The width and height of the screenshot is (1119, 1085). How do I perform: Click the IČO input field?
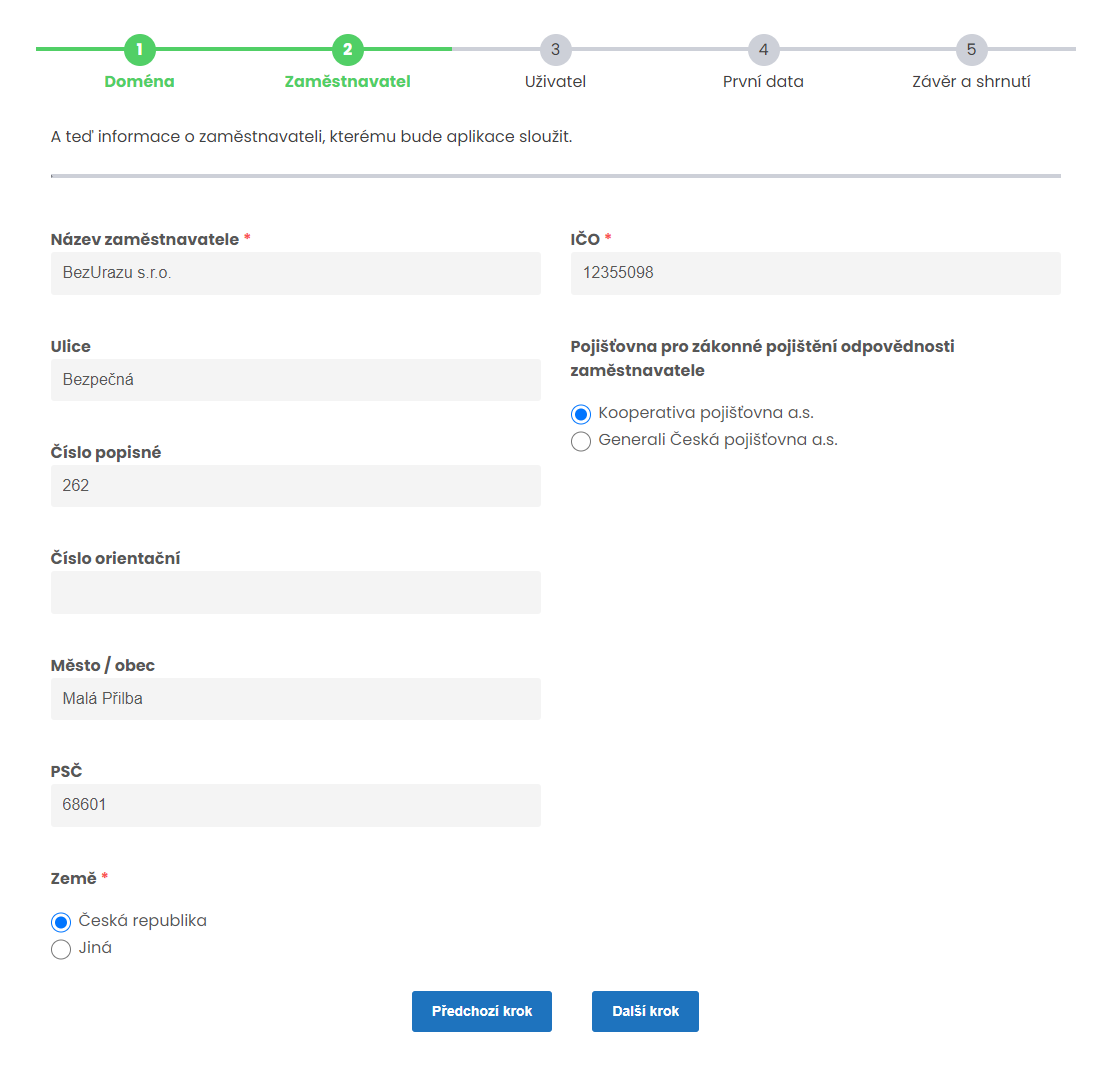point(815,273)
